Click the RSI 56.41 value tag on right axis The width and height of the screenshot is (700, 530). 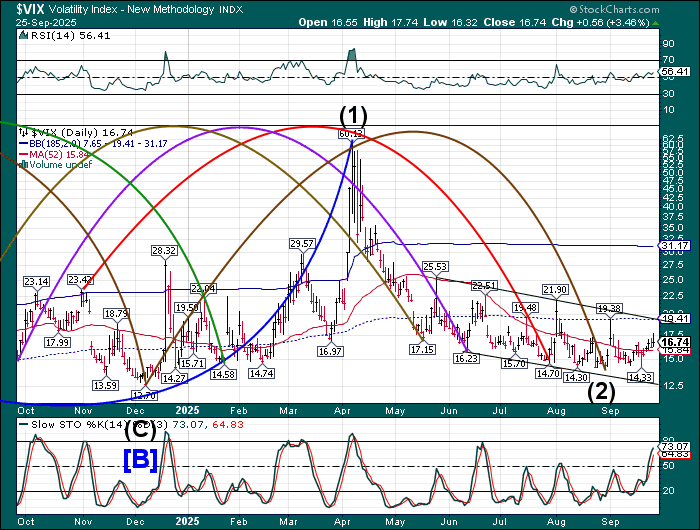click(x=676, y=72)
